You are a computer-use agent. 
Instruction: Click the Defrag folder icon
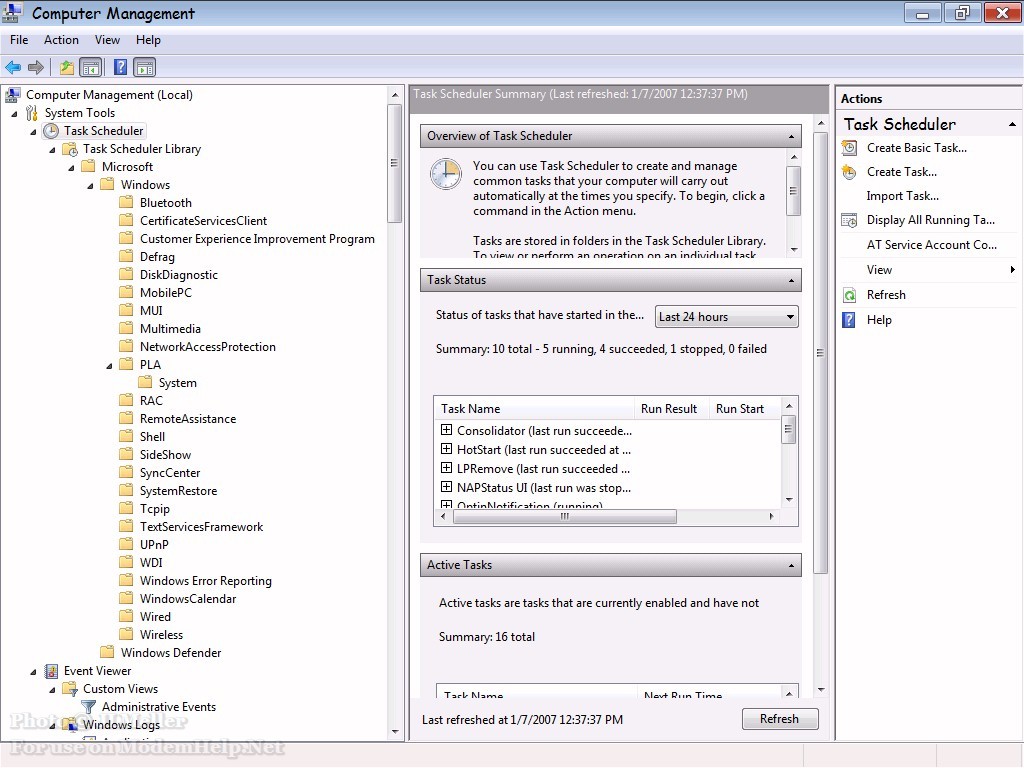click(127, 257)
